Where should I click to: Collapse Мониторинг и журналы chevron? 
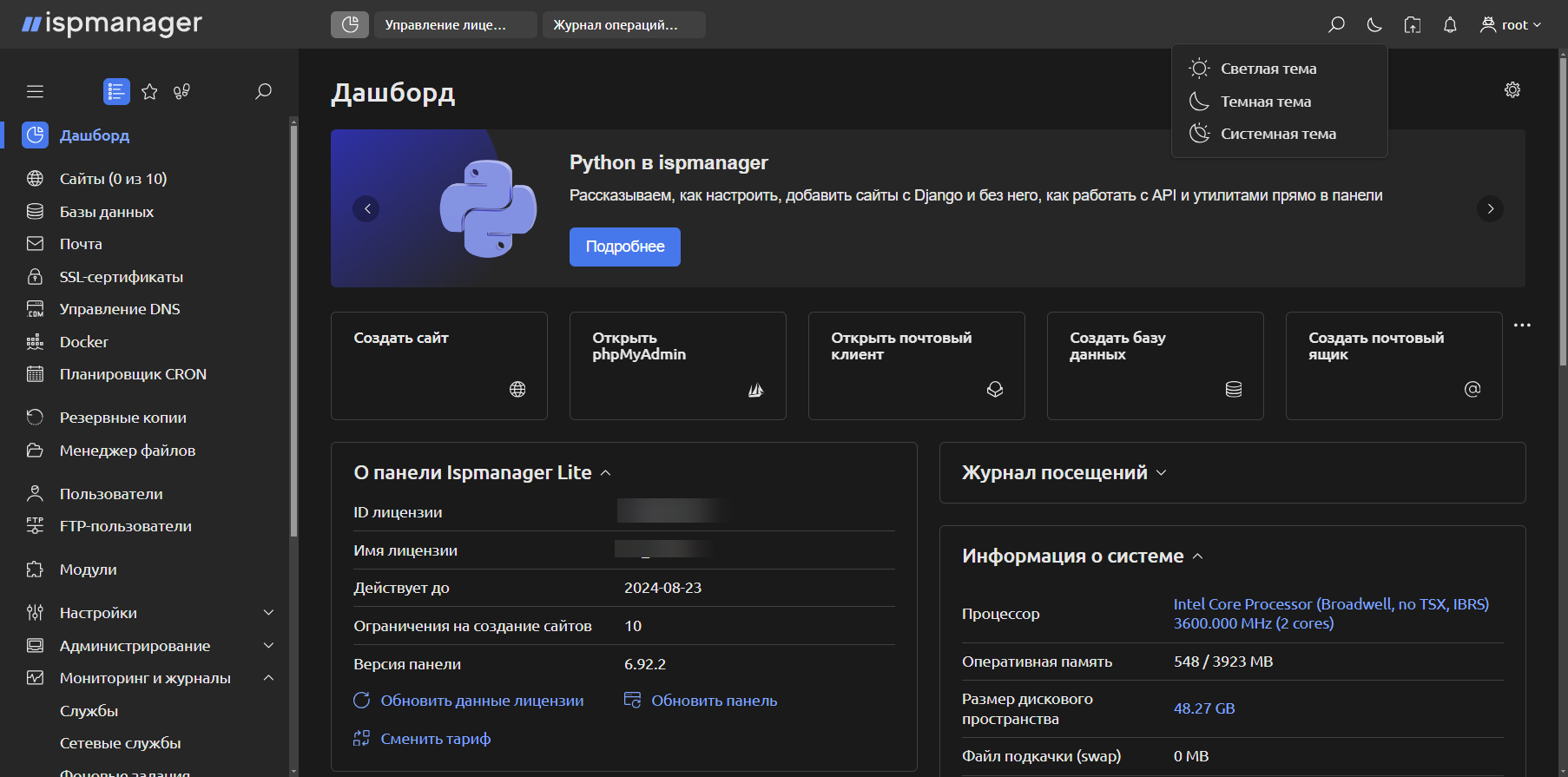(x=268, y=678)
